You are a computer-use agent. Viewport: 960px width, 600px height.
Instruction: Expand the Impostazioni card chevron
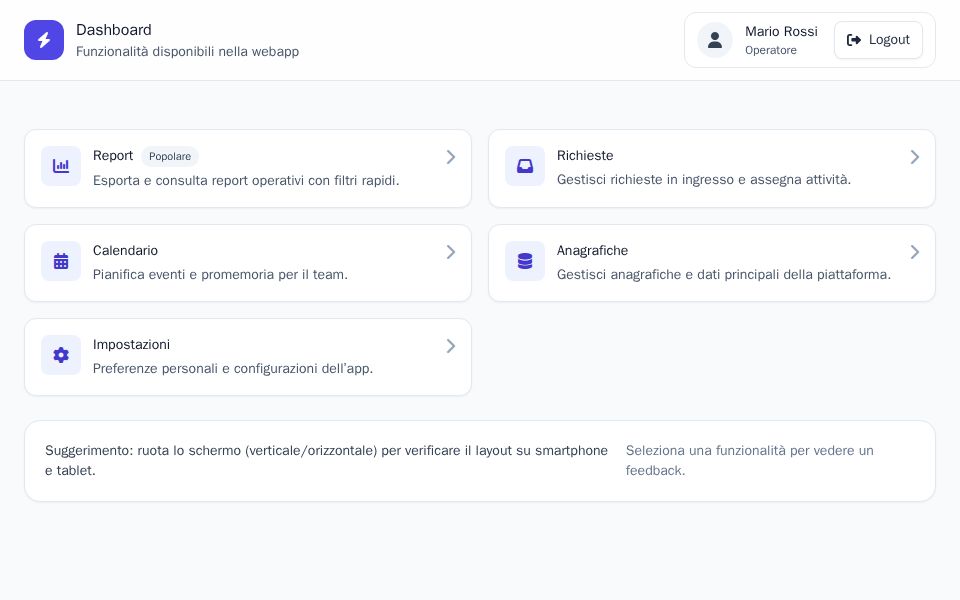[x=451, y=346]
